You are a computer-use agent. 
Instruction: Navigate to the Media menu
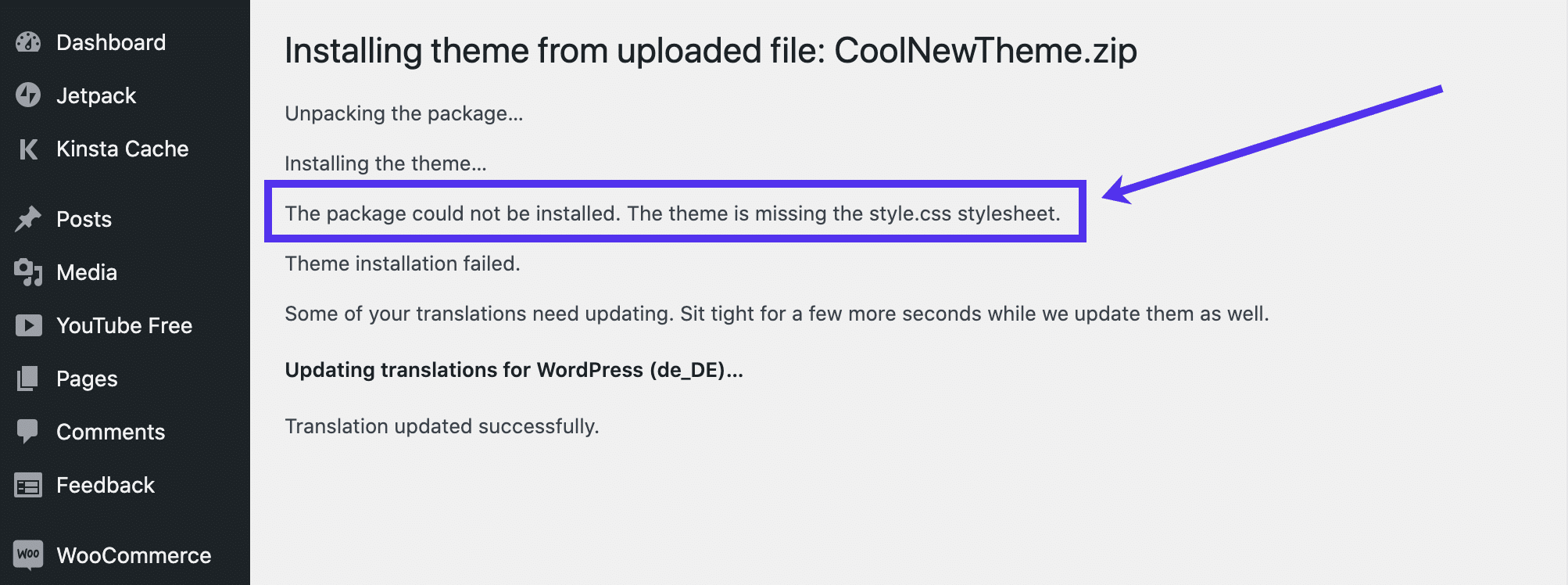pyautogui.click(x=87, y=272)
